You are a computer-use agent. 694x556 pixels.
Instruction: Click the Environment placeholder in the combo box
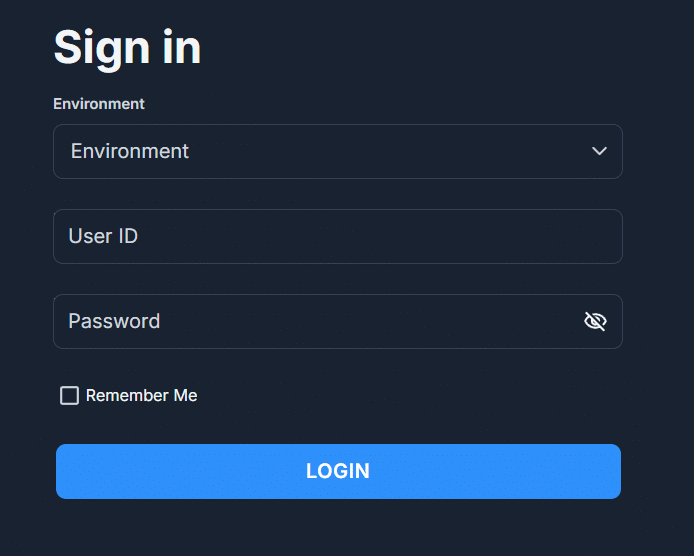130,151
